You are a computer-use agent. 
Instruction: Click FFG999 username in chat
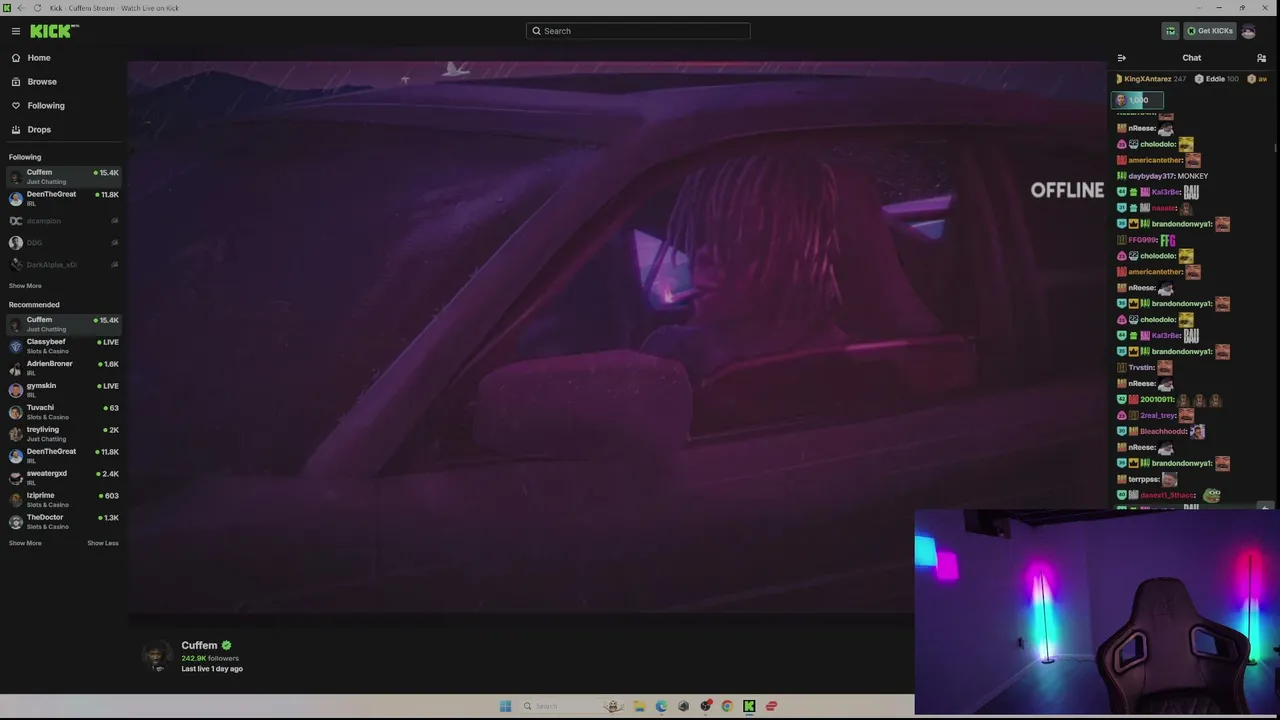(1142, 240)
